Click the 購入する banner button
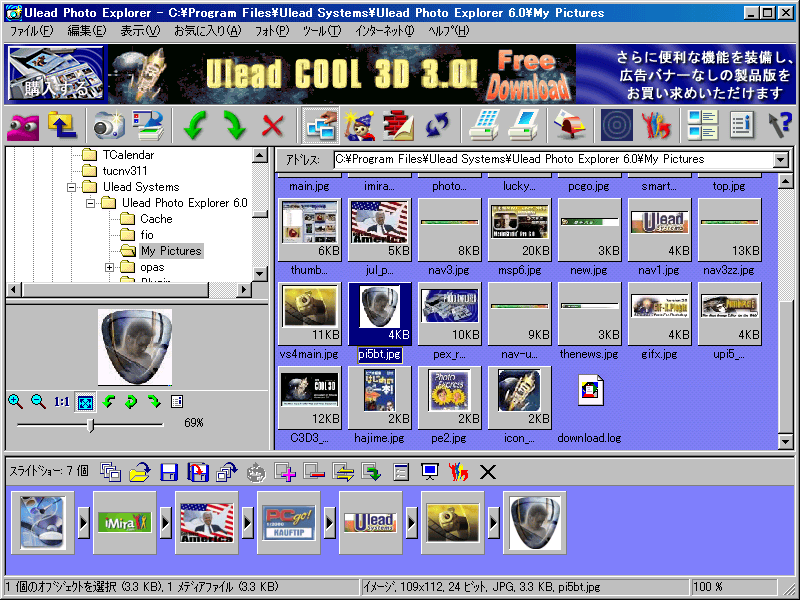Viewport: 800px width, 600px height. (x=55, y=74)
